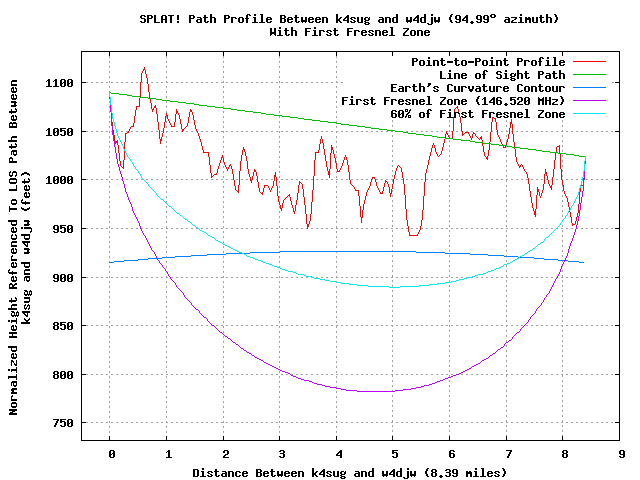Screen dimensions: 640x480
Task: Click the y-axis tick label 1050
Action: pyautogui.click(x=59, y=132)
